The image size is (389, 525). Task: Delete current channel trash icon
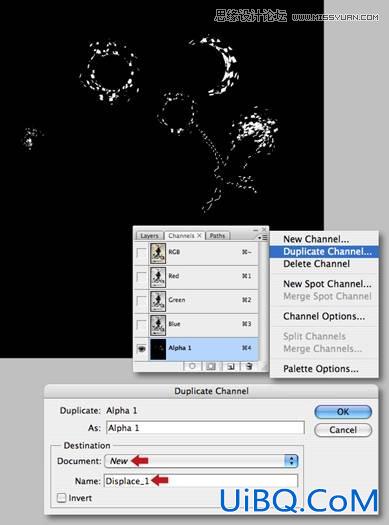pos(249,366)
